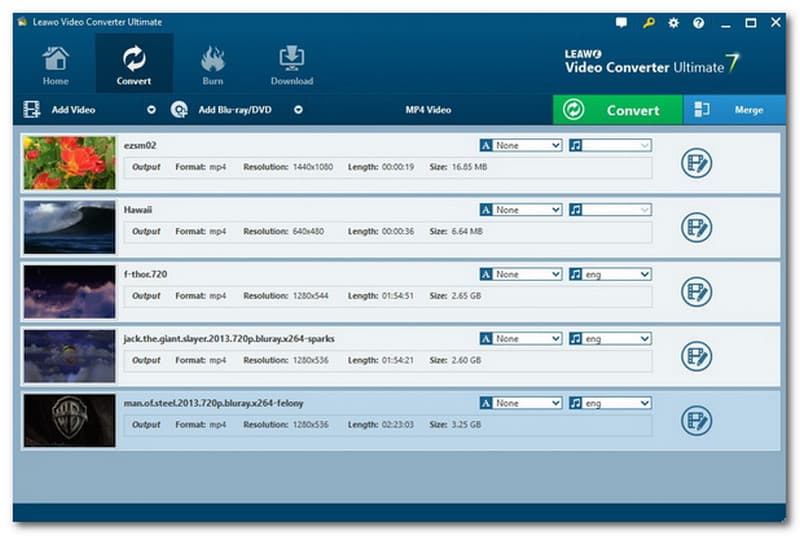Expand the Add Video dropdown arrow
The width and height of the screenshot is (800, 536).
coord(152,110)
